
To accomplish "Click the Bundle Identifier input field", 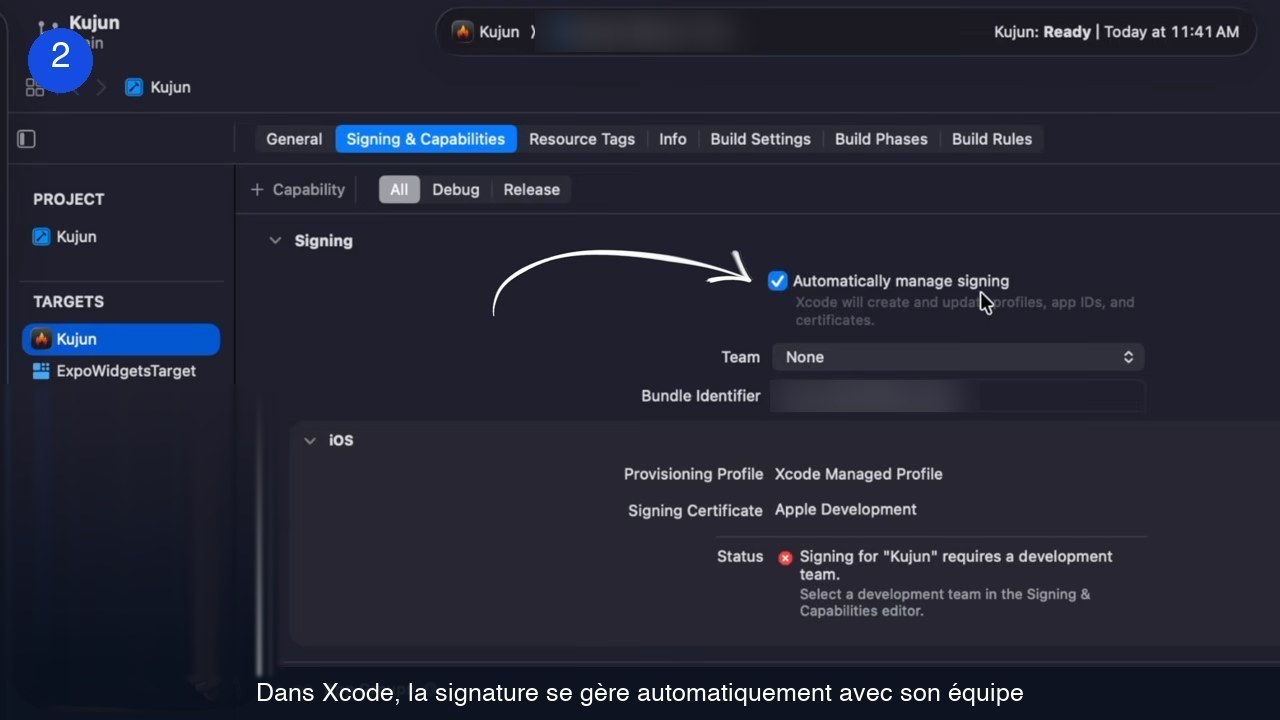I will (x=957, y=396).
